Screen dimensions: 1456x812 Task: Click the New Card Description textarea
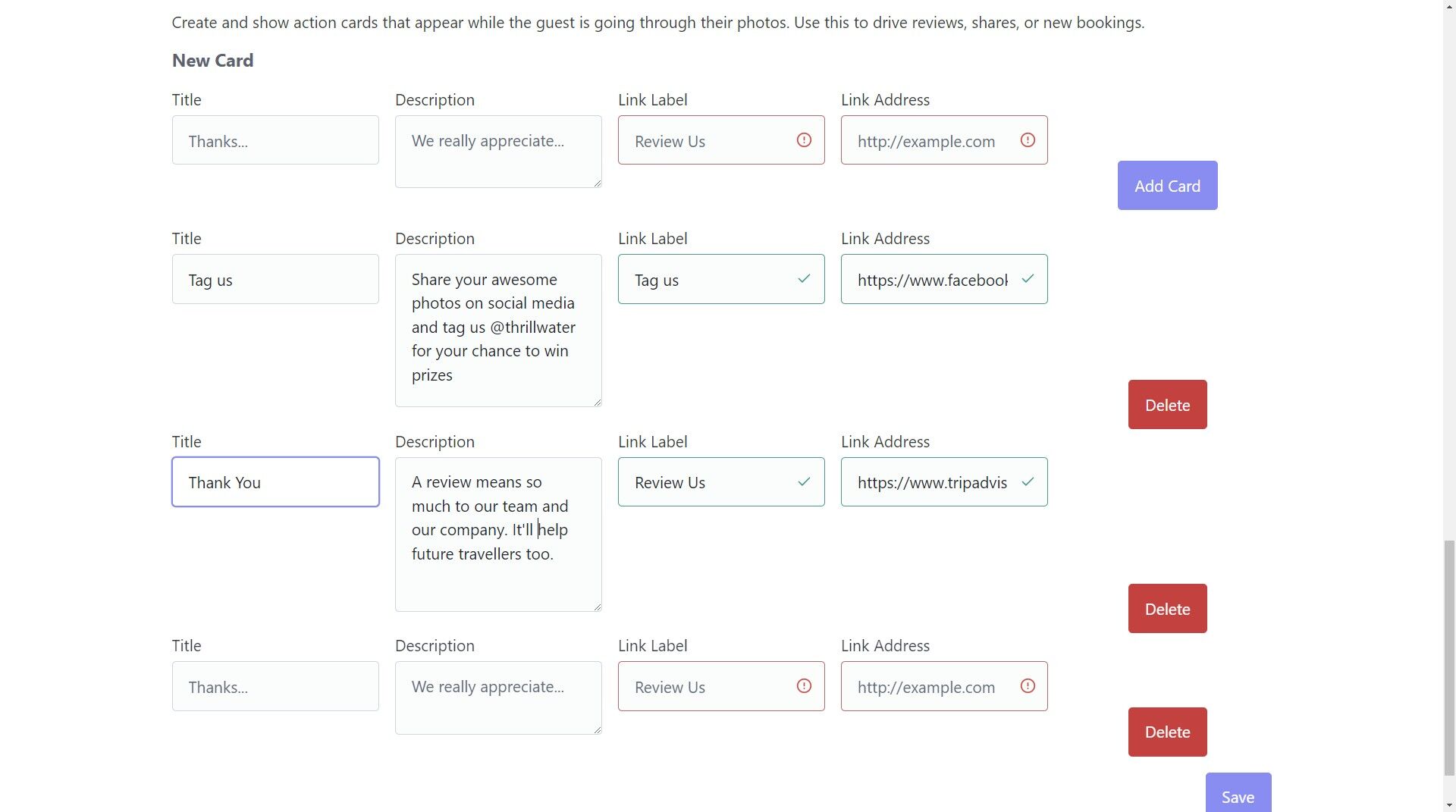click(x=498, y=152)
